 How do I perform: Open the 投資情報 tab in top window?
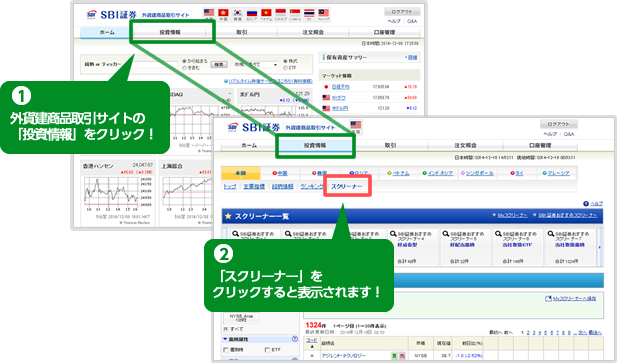pos(170,32)
